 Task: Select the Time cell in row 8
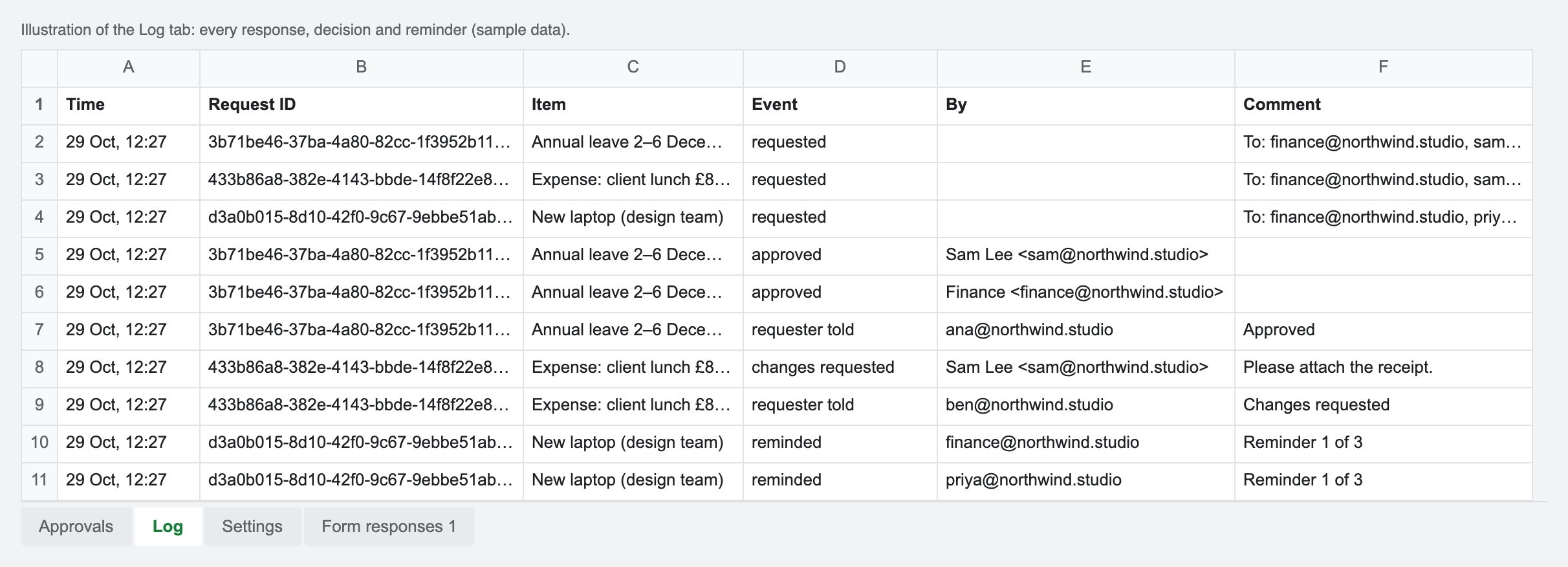click(x=129, y=369)
